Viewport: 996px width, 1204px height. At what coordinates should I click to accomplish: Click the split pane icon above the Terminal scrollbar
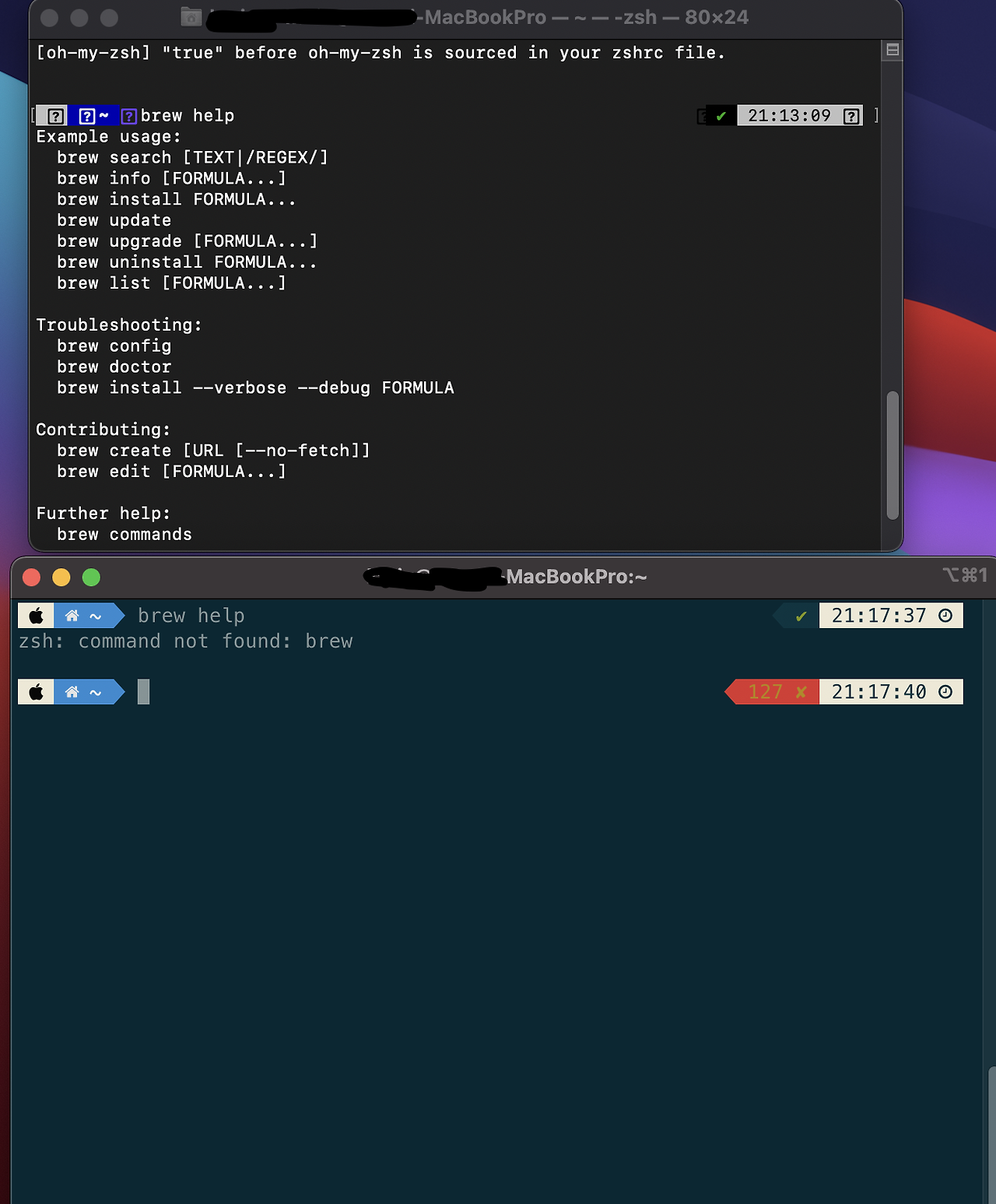point(893,50)
